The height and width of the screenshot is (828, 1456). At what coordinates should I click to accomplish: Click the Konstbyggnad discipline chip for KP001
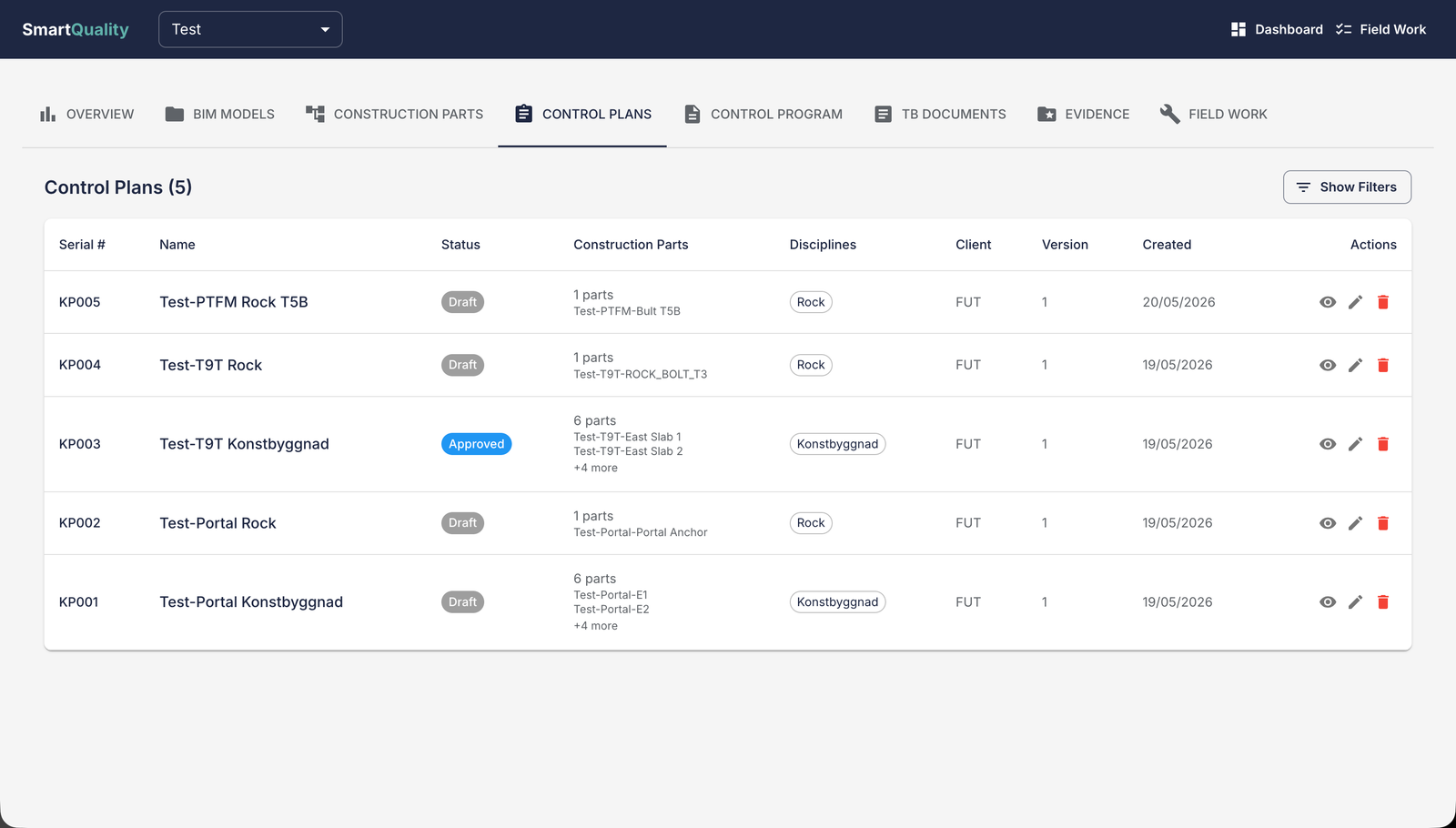837,602
